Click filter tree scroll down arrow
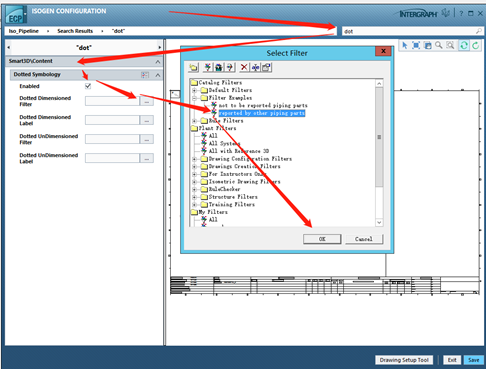486x369 pixels. (379, 222)
